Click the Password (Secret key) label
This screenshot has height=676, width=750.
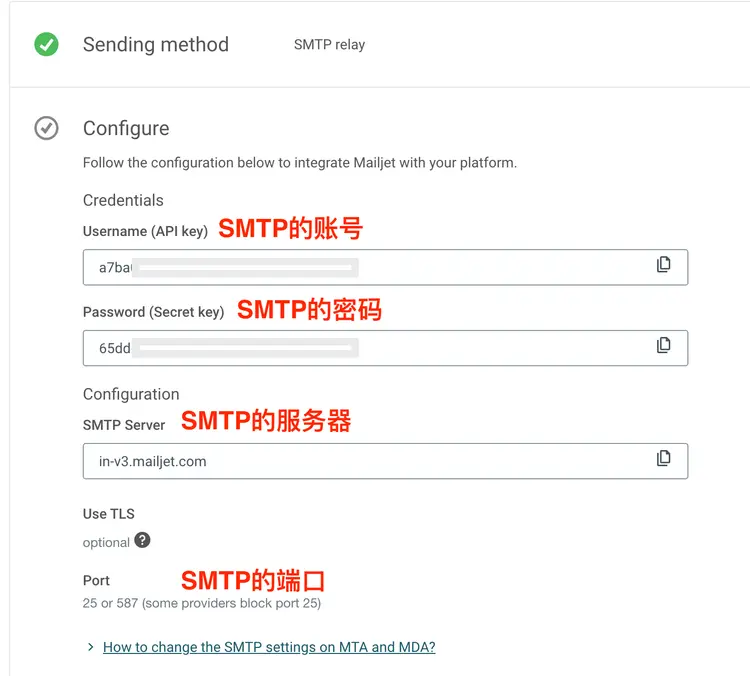153,312
